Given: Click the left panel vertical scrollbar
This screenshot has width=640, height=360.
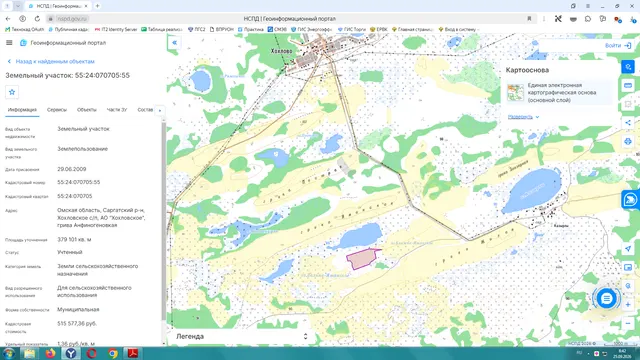Looking at the screenshot, I should click(x=164, y=220).
